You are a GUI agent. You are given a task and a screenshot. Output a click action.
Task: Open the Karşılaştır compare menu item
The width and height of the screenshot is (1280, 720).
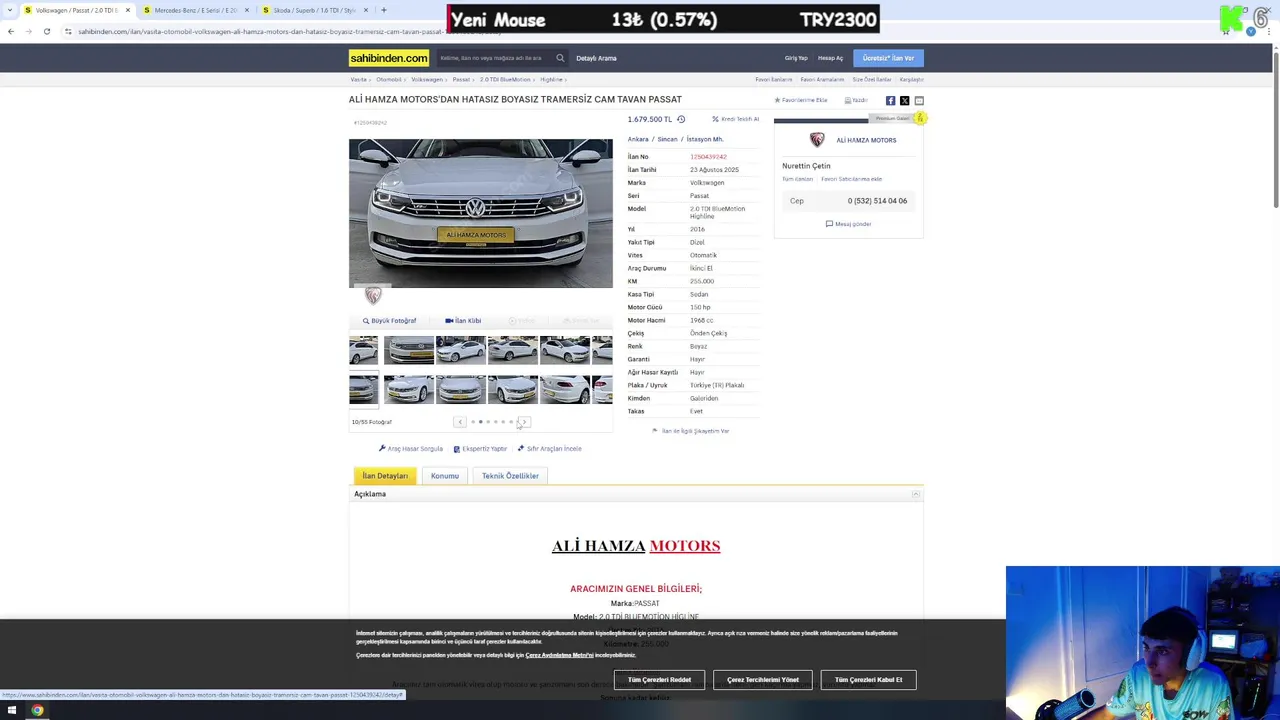(x=911, y=79)
